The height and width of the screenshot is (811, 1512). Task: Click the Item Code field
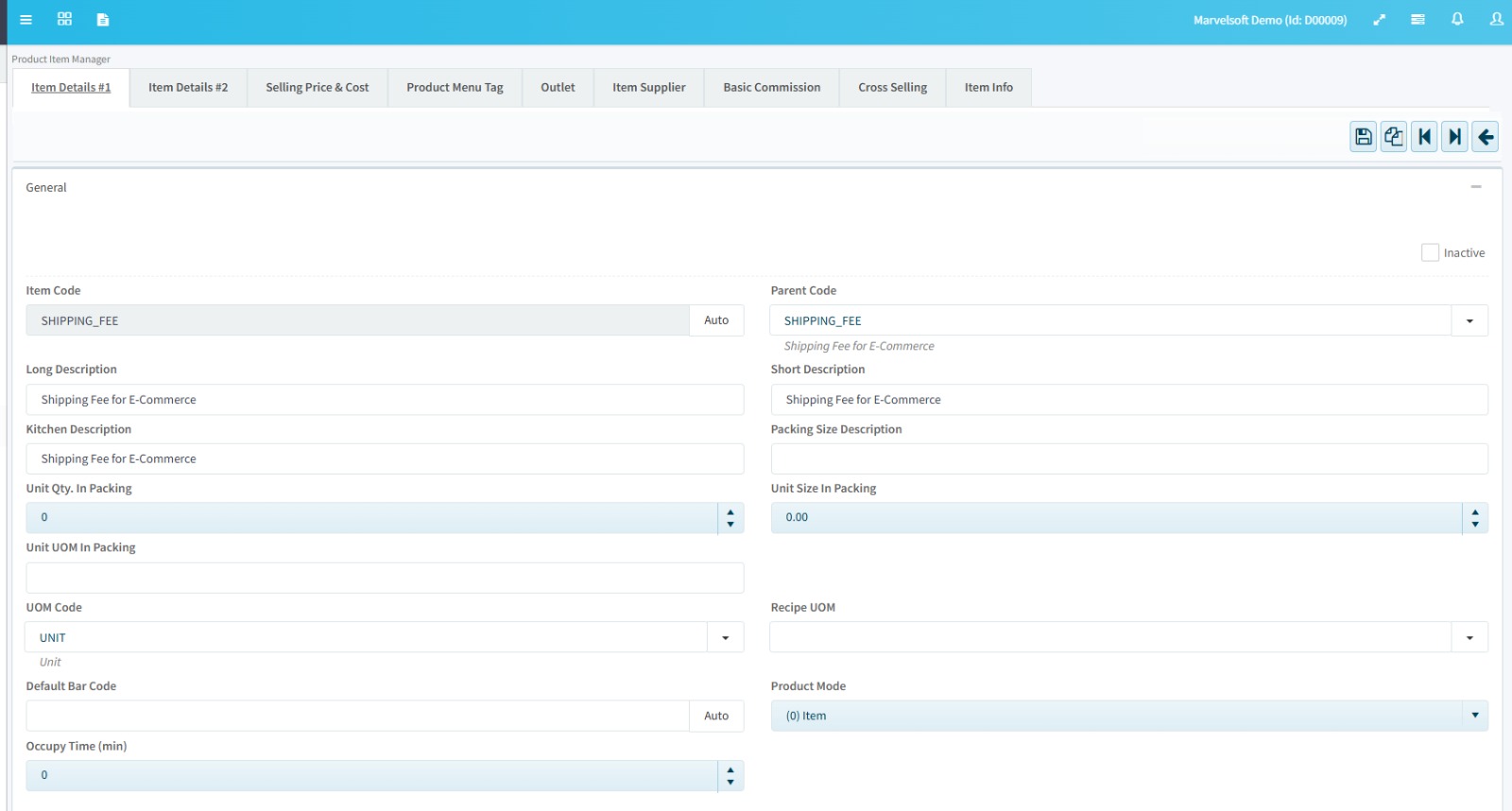[357, 320]
